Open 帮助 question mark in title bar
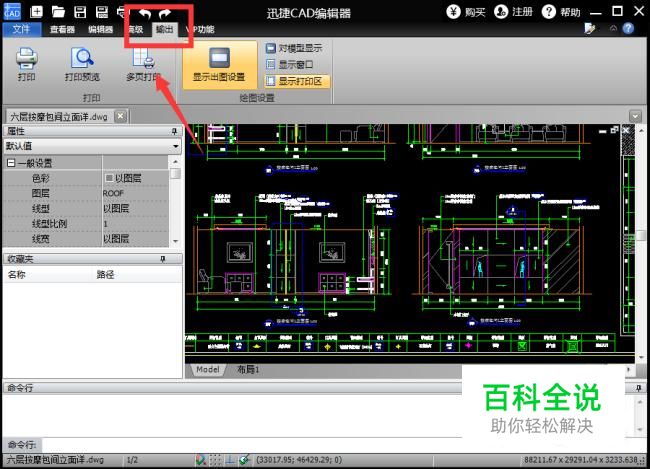 click(x=548, y=12)
